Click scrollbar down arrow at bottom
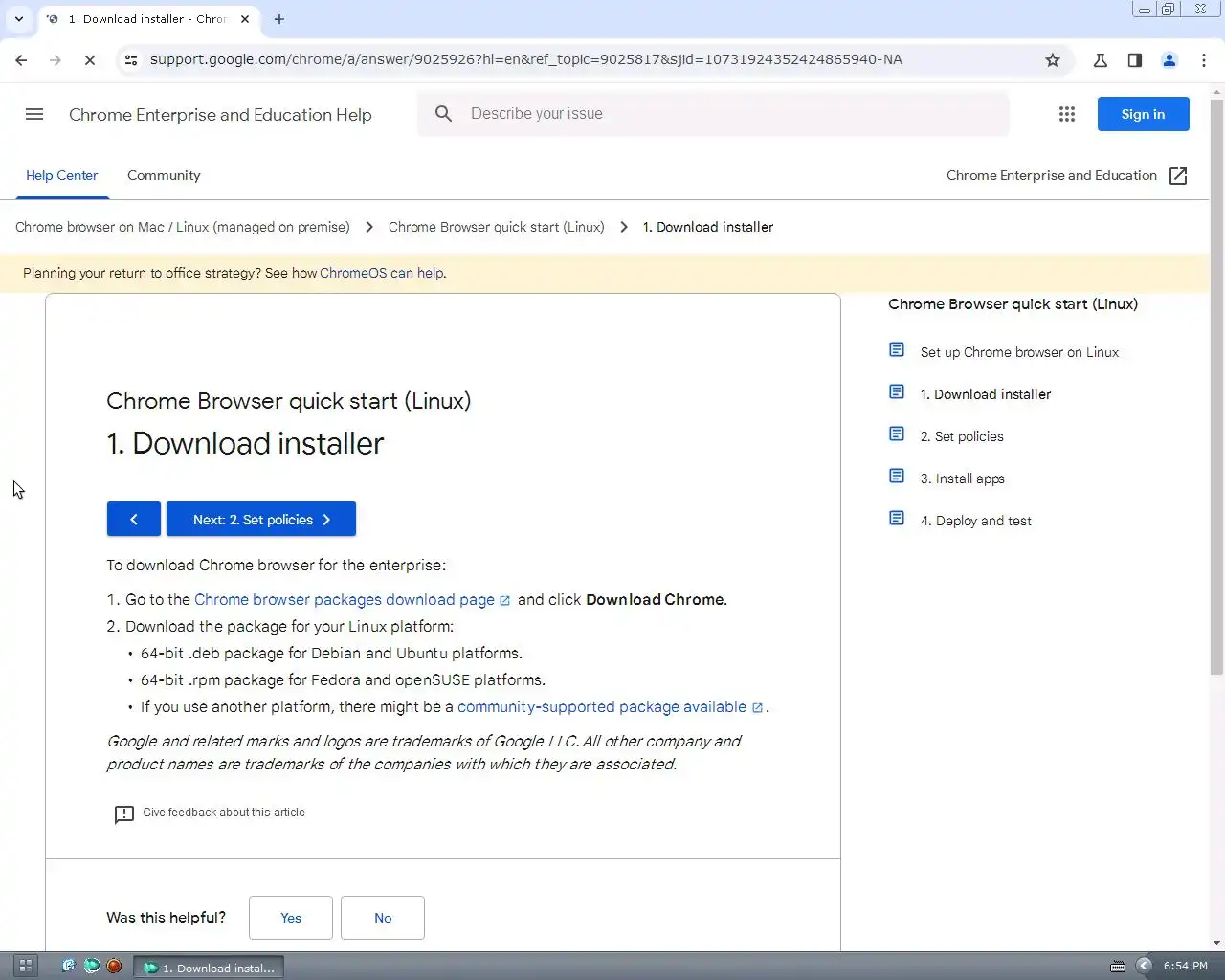Viewport: 1225px width, 980px height. pyautogui.click(x=1216, y=943)
